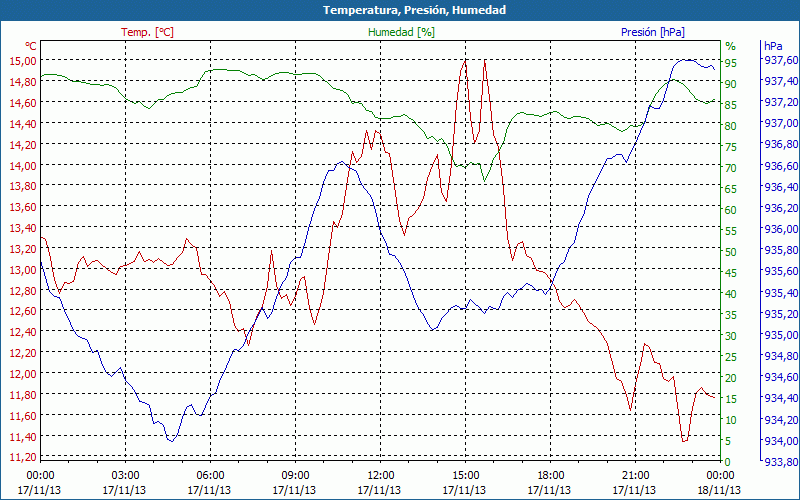800x500 pixels.
Task: Click temperature axis value '11,60'
Action: pos(23,415)
